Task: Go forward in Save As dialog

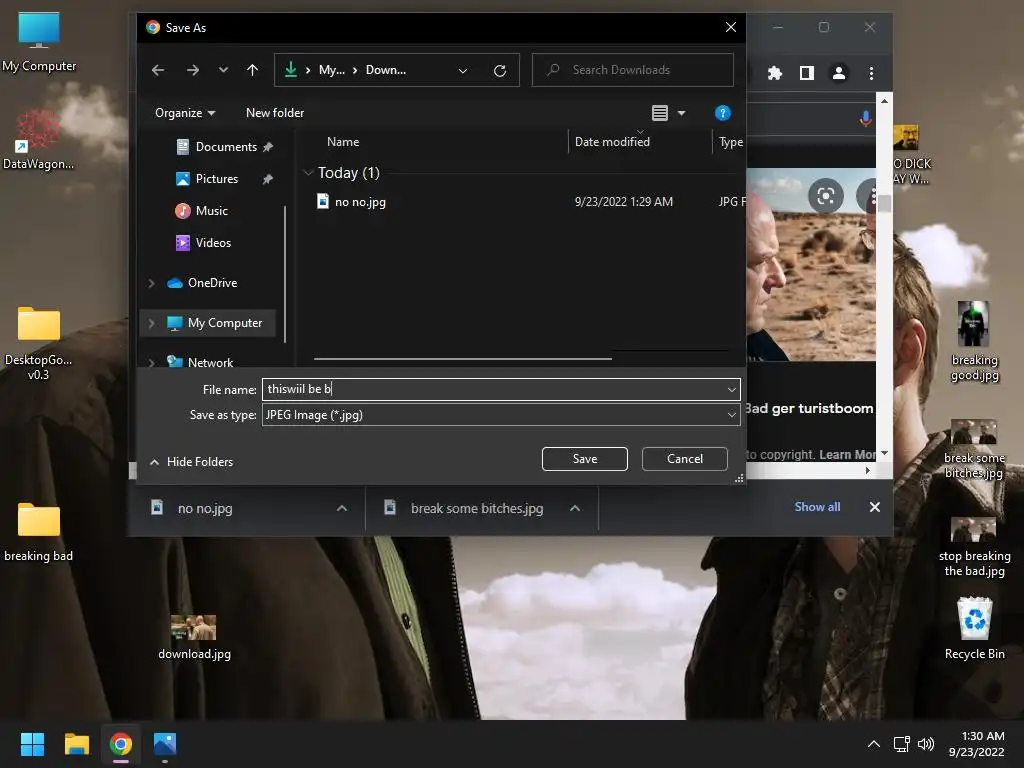Action: click(x=193, y=70)
